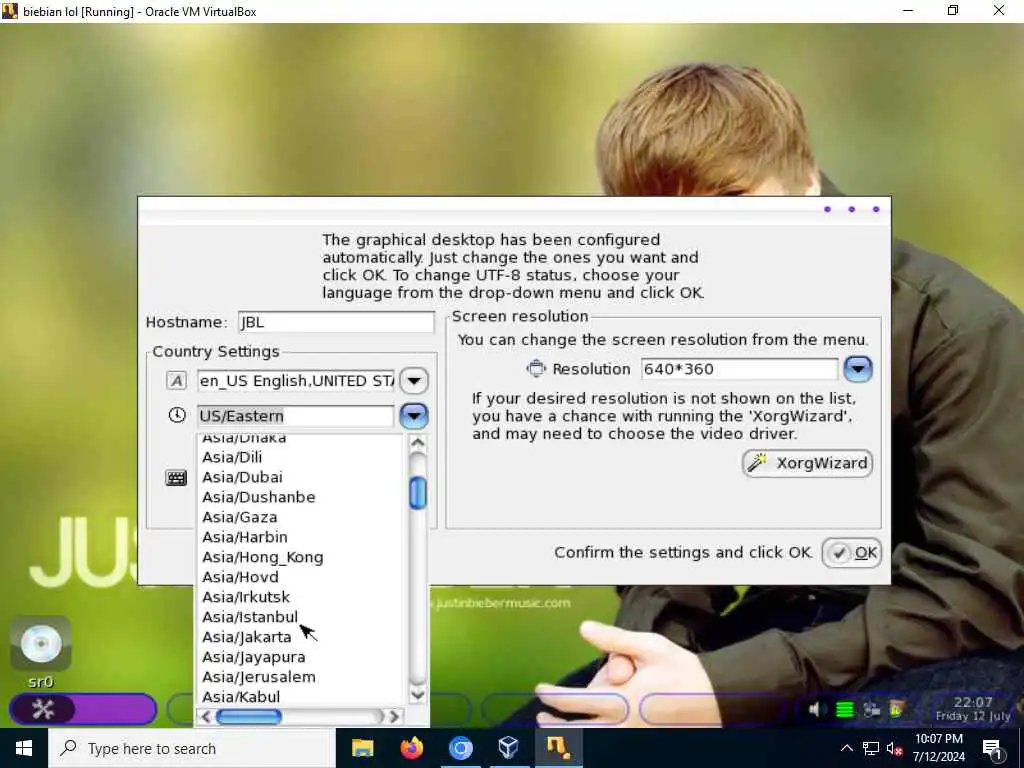This screenshot has height=768, width=1024.
Task: Open VirtualBox Manager taskbar icon
Action: 509,748
